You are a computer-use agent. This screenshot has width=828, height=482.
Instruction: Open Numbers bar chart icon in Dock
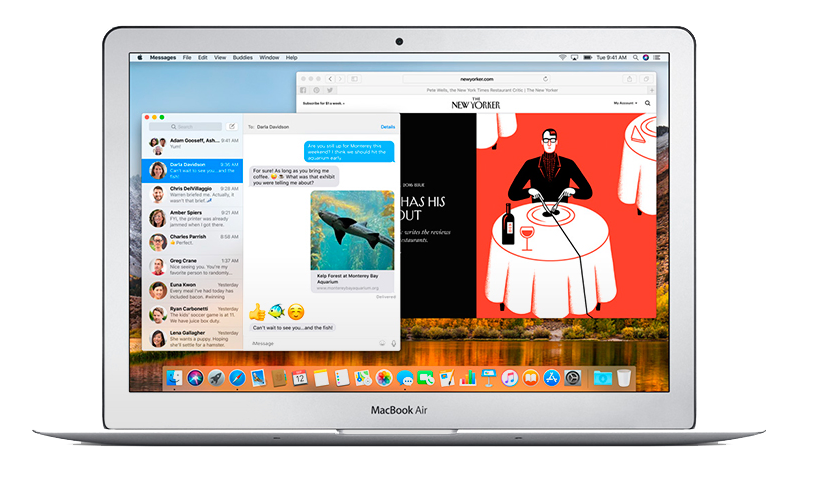pyautogui.click(x=467, y=378)
